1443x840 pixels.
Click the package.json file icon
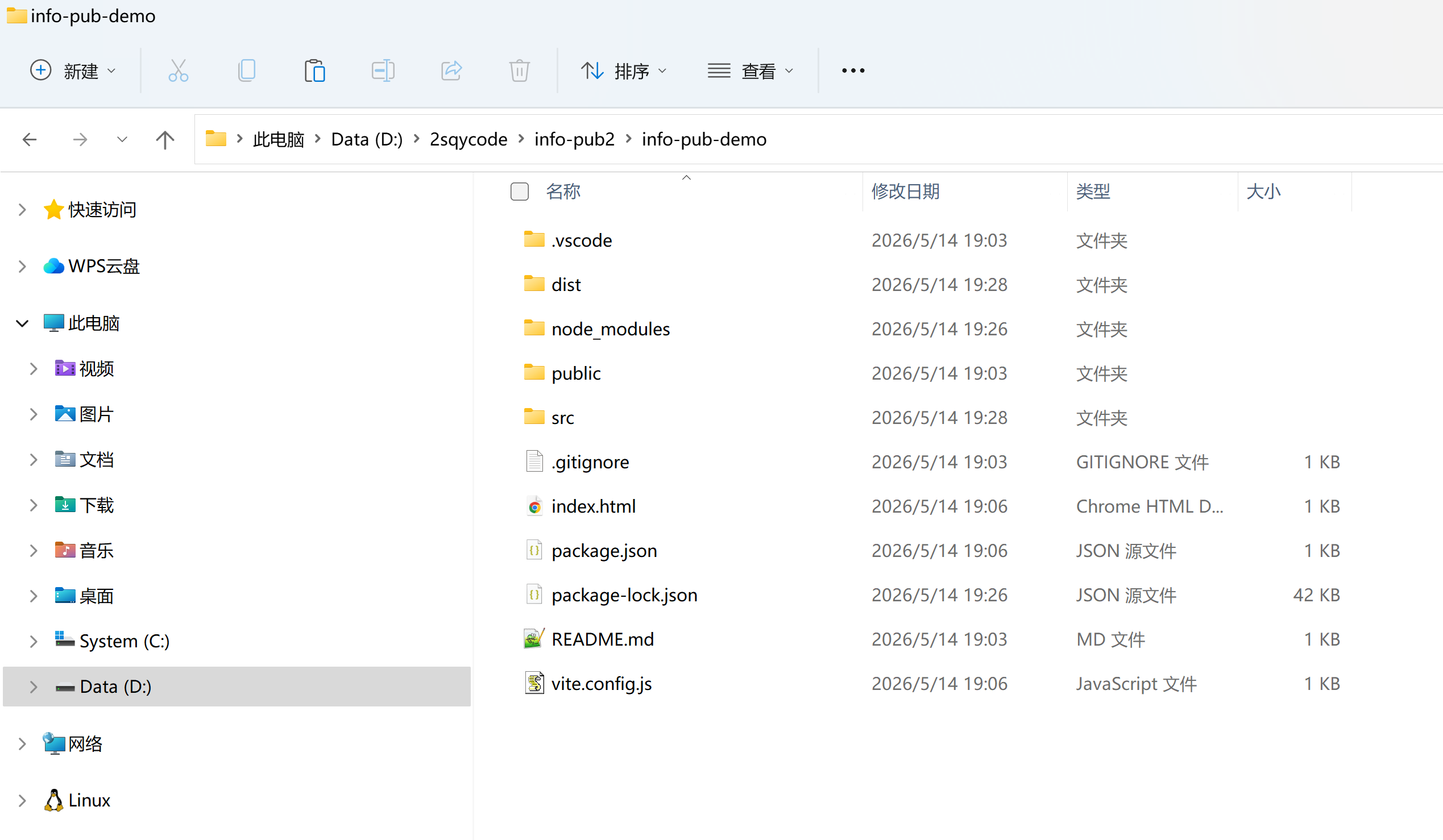click(534, 551)
